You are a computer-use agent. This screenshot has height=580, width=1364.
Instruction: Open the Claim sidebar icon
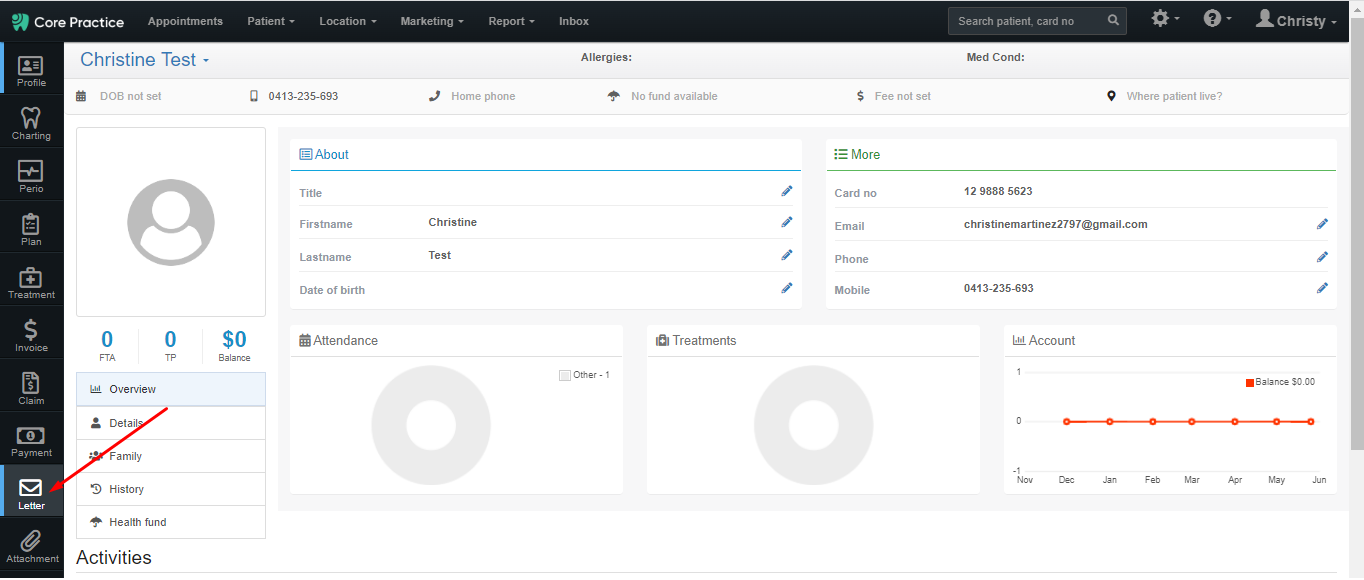point(31,382)
